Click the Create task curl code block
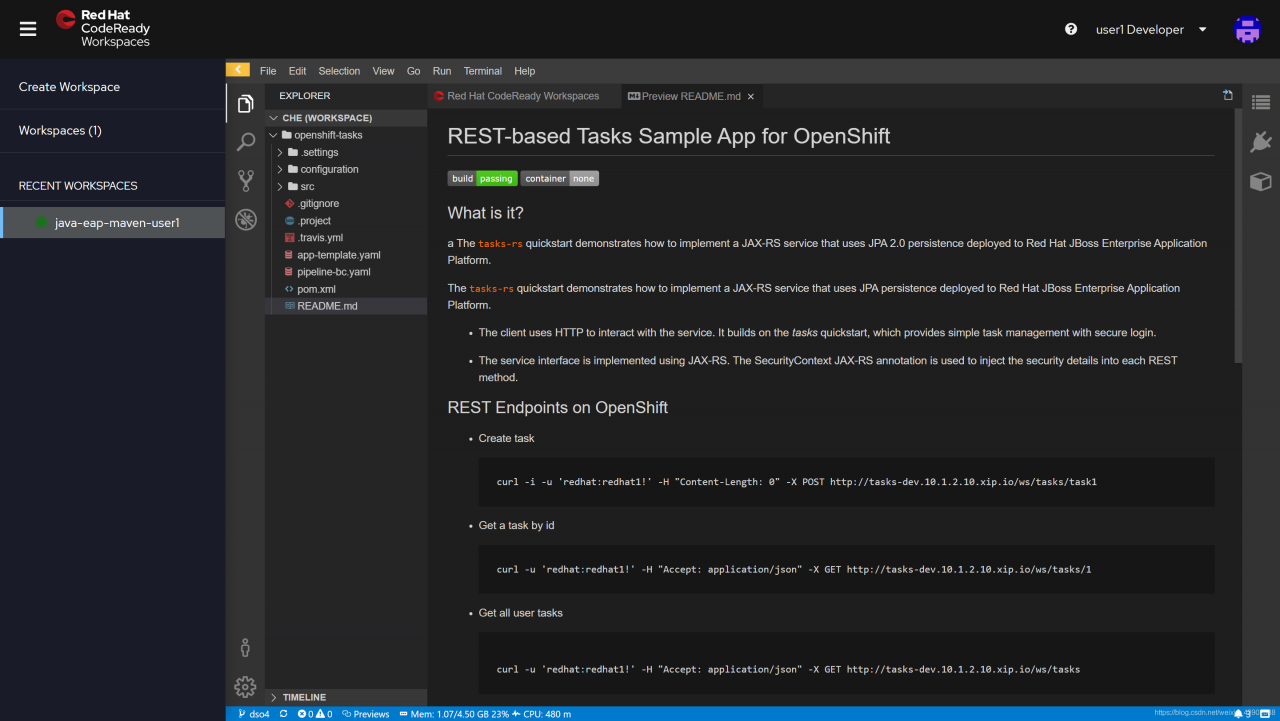 coord(846,482)
